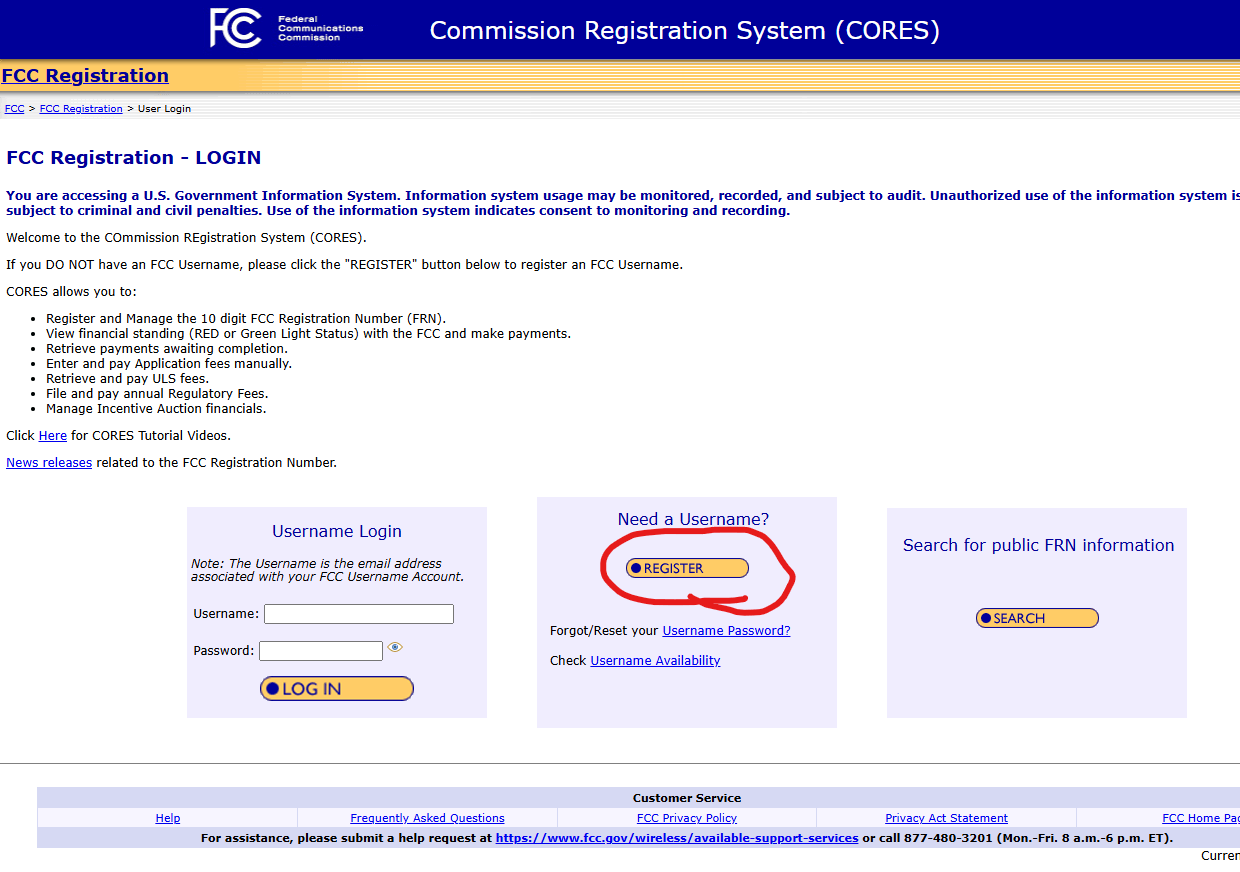1240x872 pixels.
Task: Click the 'Commission Registration System (CORES)' title
Action: pyautogui.click(x=685, y=31)
